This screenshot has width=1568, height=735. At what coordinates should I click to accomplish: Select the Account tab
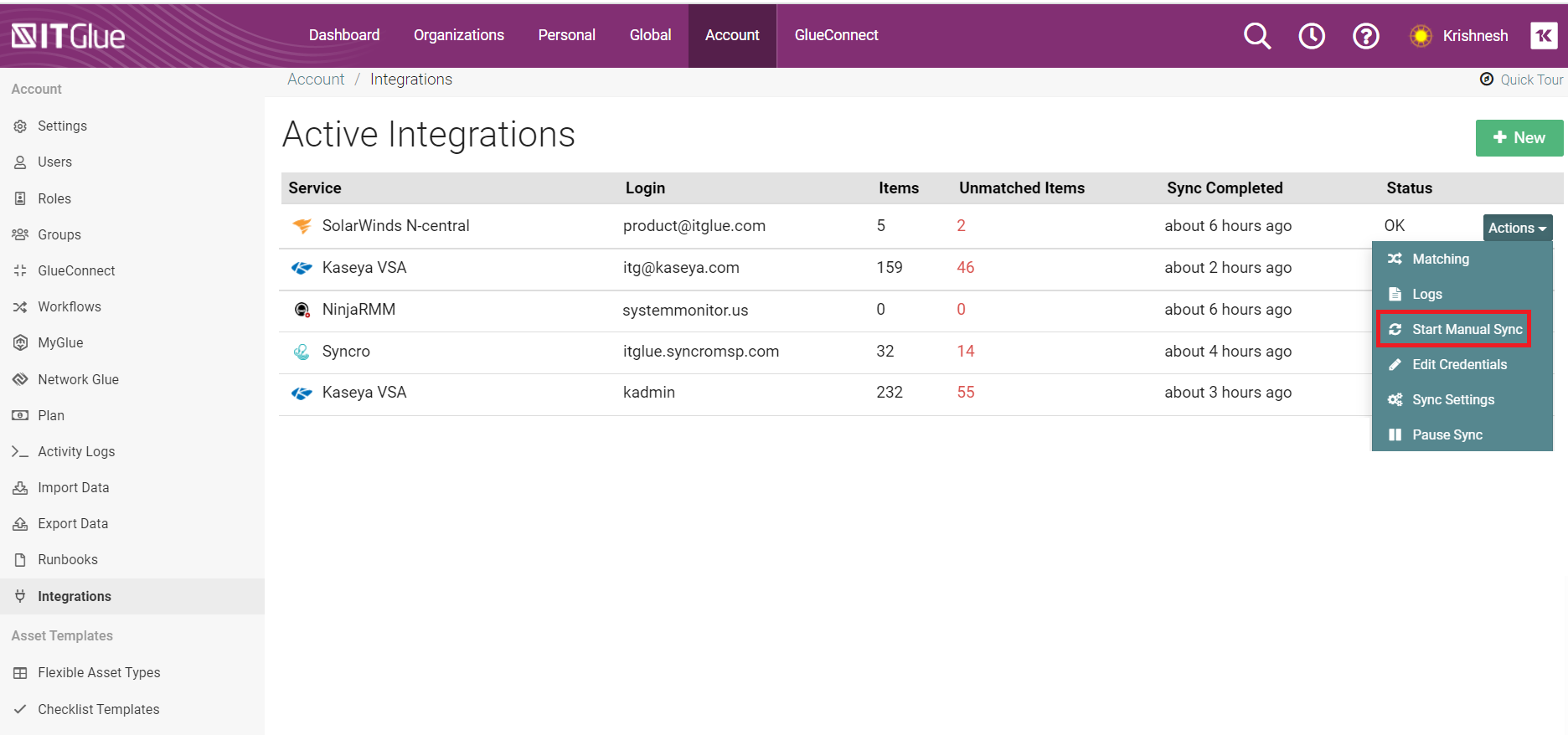pos(732,35)
